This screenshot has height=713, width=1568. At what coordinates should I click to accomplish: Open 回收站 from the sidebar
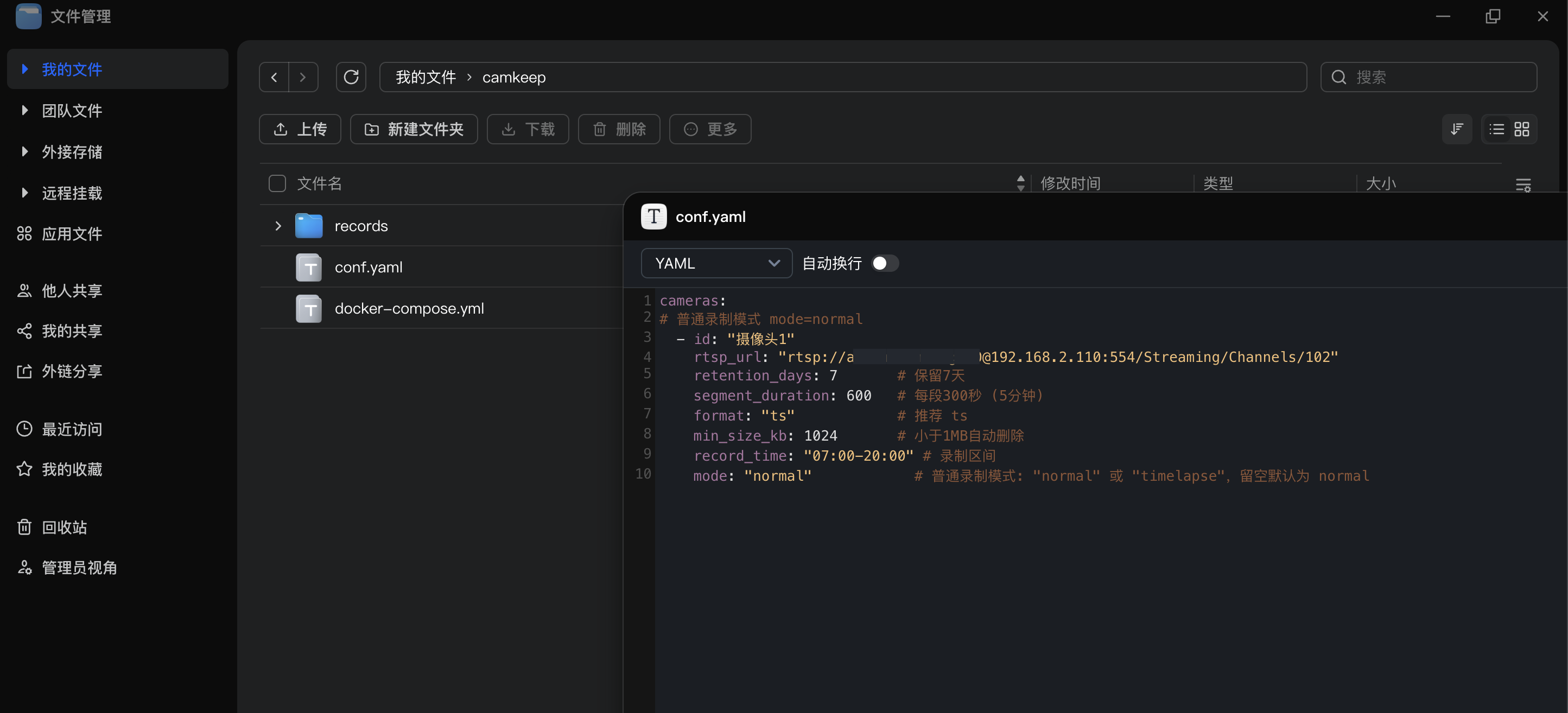64,526
